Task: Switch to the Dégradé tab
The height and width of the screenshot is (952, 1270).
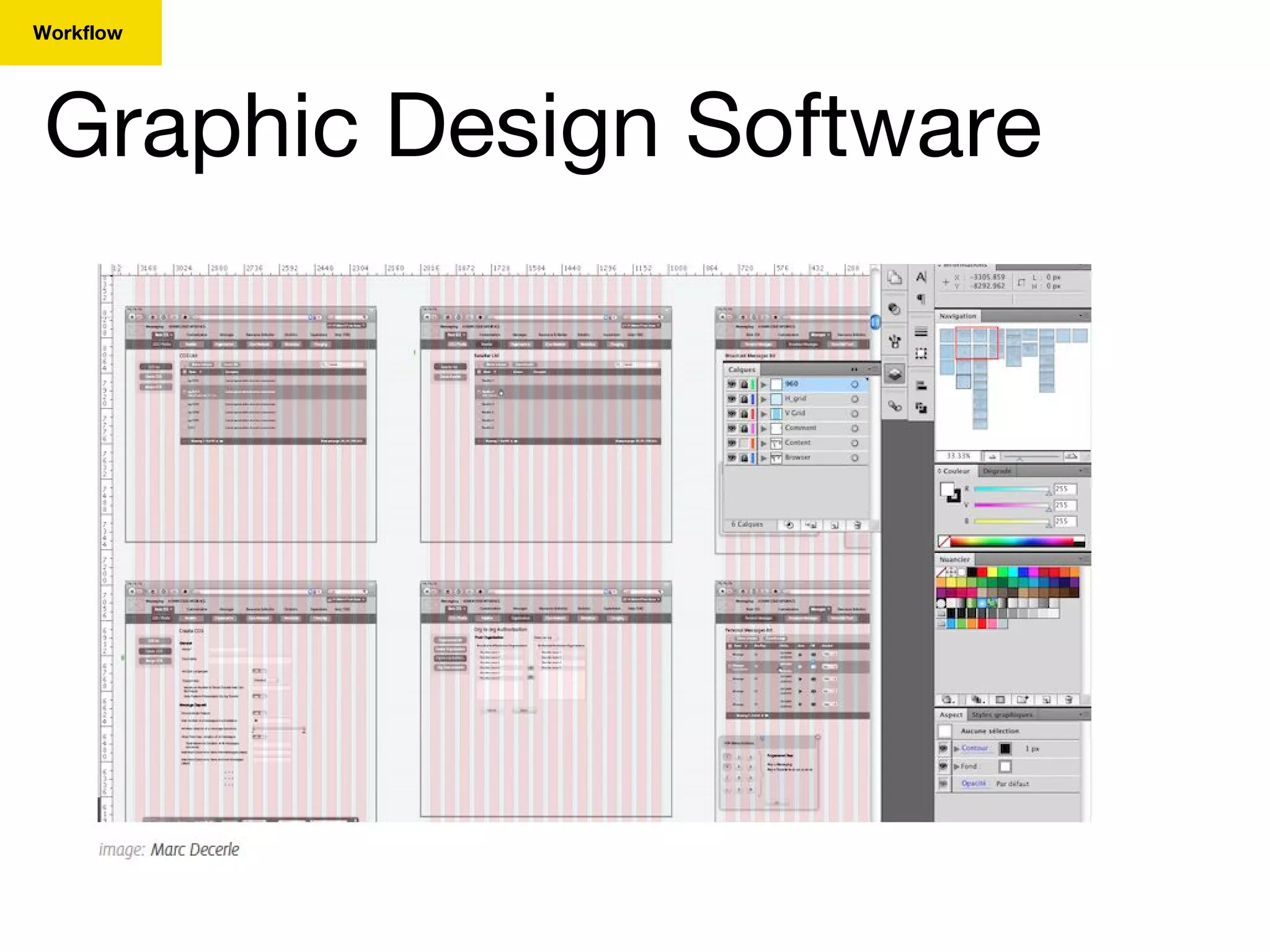Action: point(997,471)
